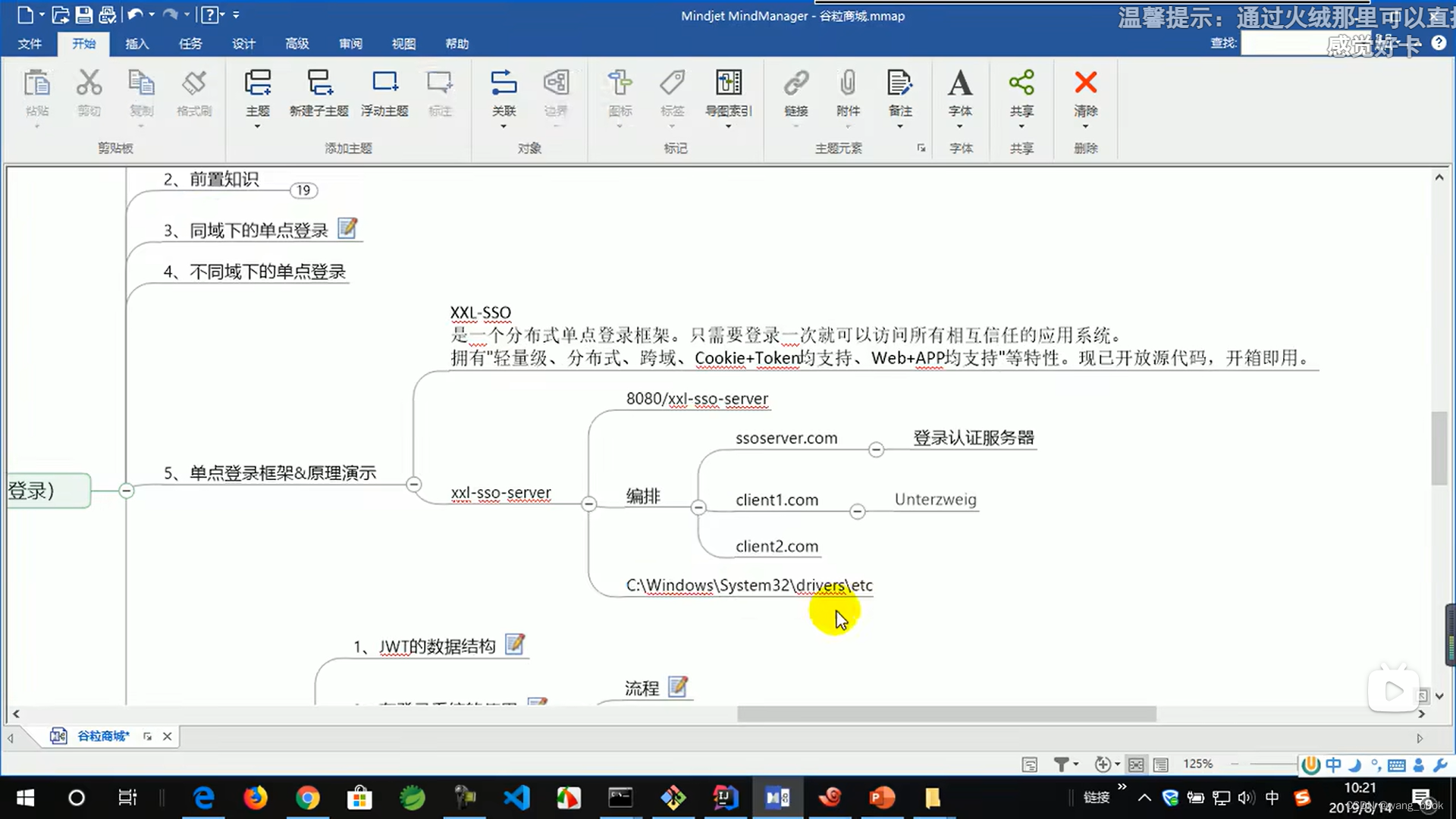
Task: Click the volume icon in system tray
Action: [x=1246, y=798]
